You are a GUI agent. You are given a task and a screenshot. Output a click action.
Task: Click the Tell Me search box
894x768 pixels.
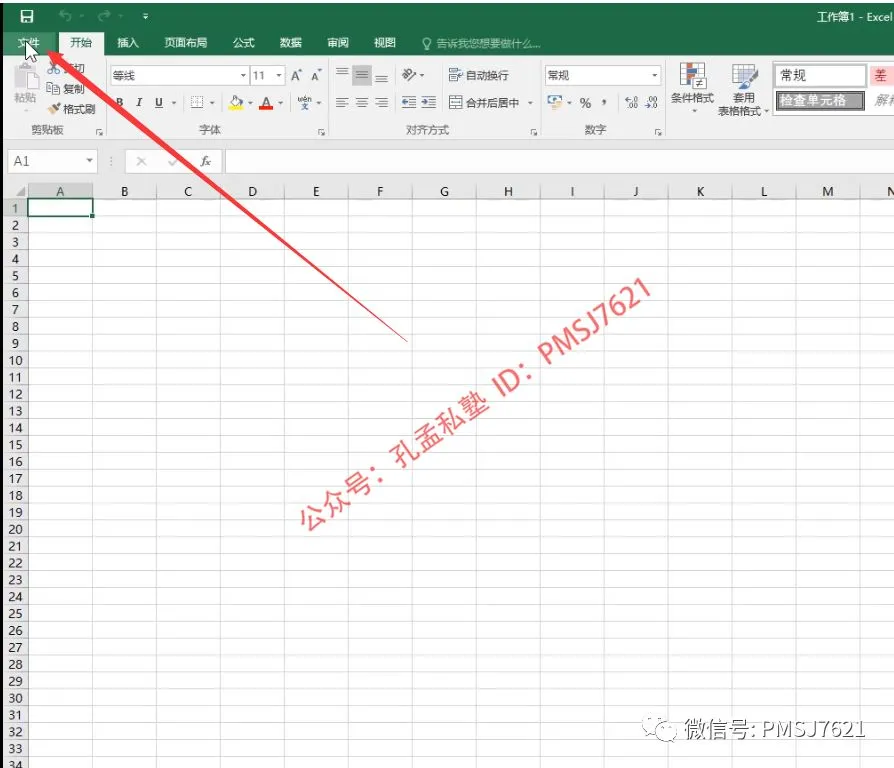click(481, 43)
